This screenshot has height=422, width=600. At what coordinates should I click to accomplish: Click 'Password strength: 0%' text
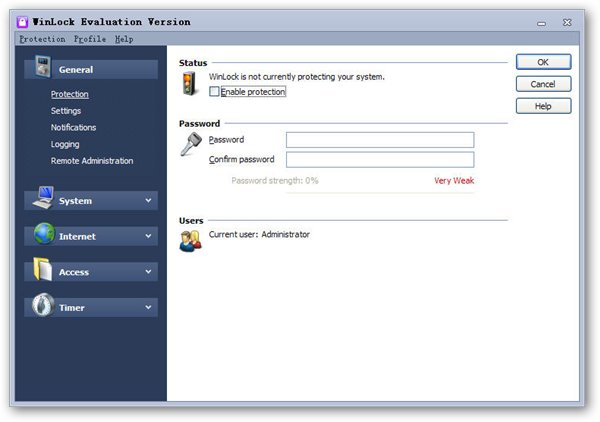click(x=275, y=181)
